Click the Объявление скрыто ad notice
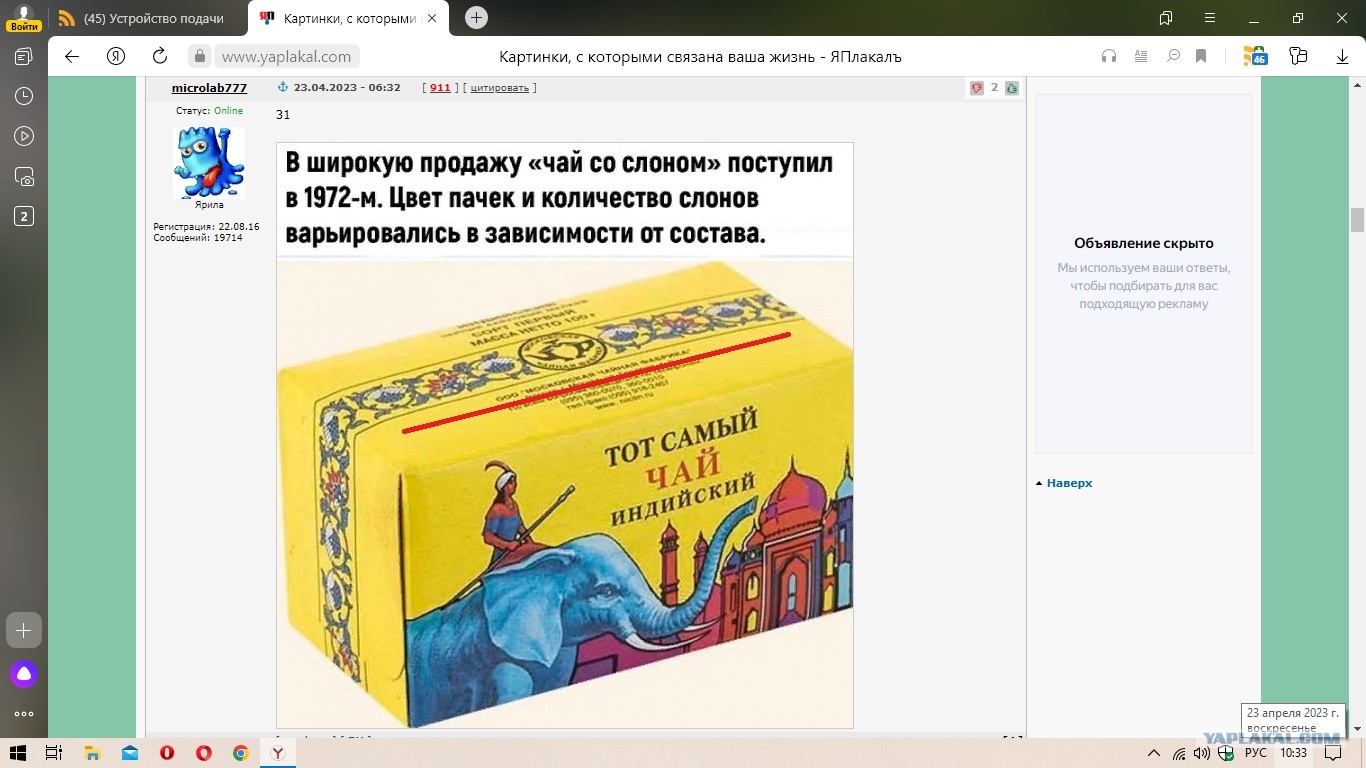 (x=1144, y=243)
